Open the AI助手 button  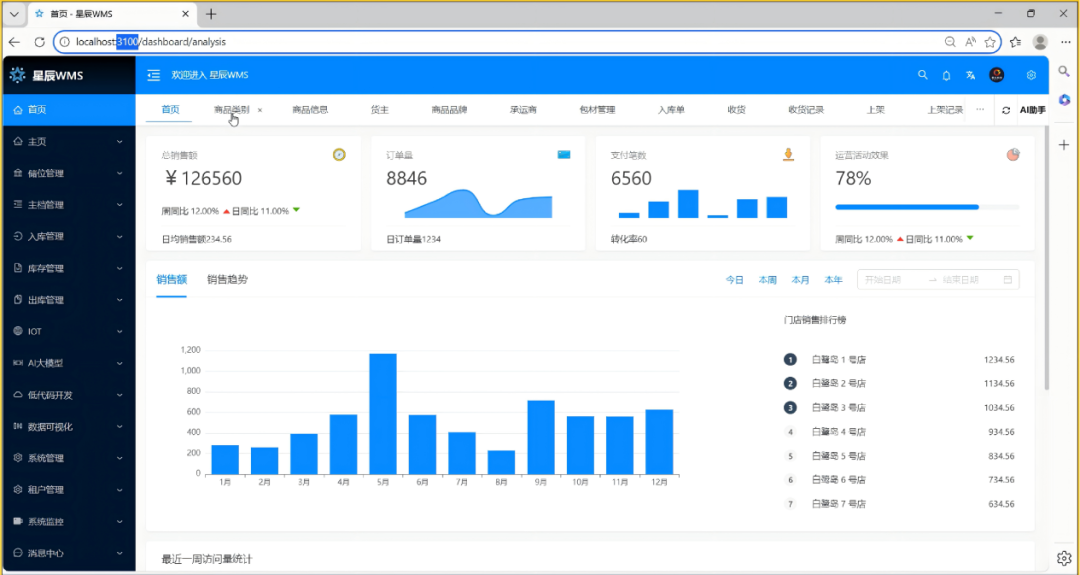pyautogui.click(x=1032, y=110)
